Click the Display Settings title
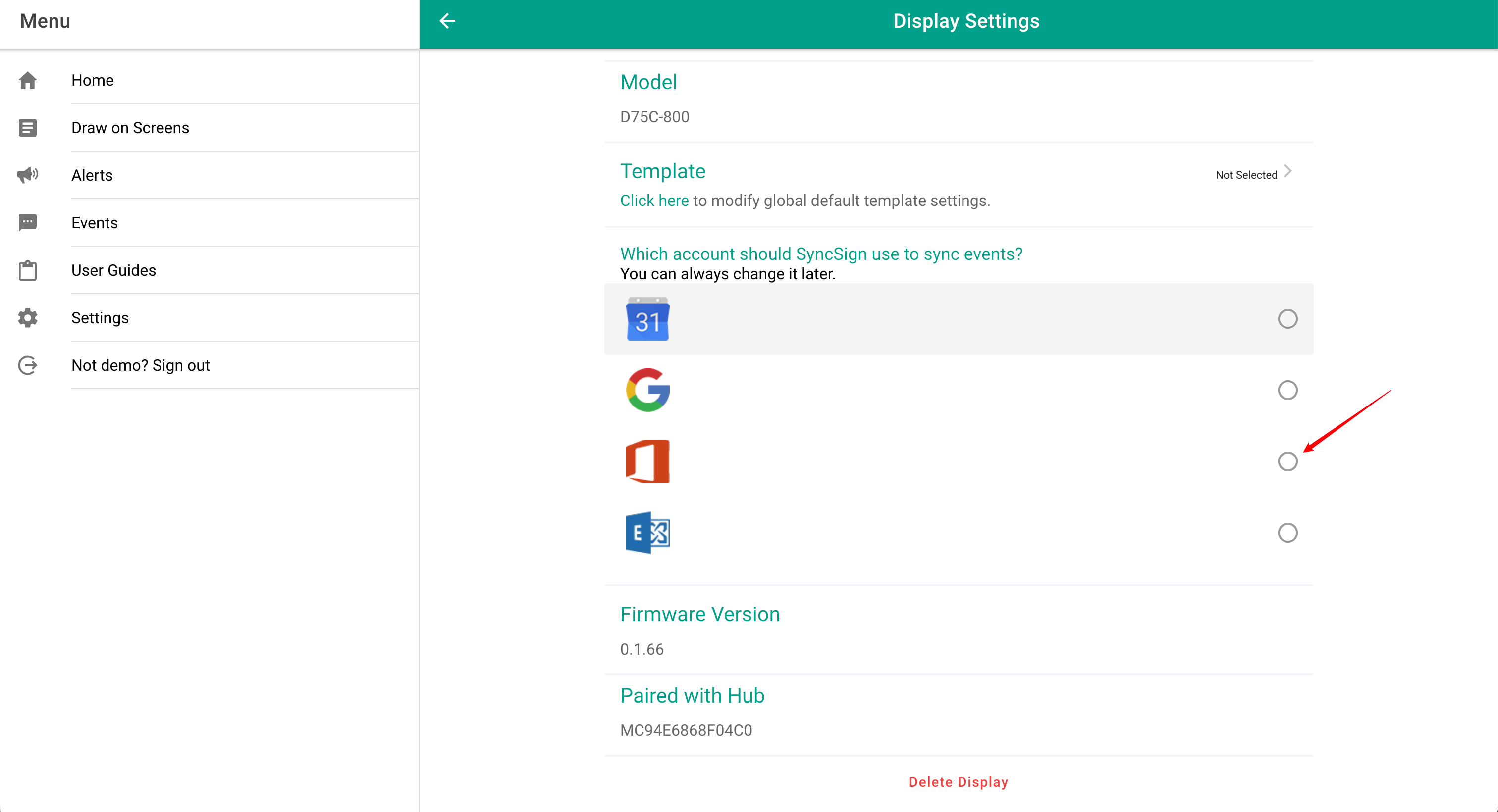 click(x=966, y=21)
